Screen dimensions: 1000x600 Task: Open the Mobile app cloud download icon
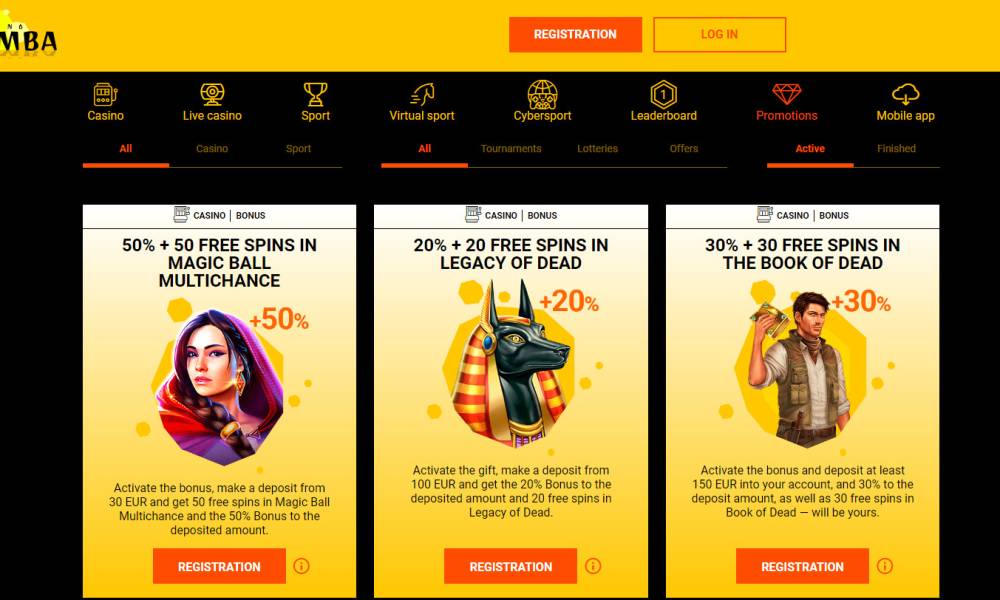point(905,94)
